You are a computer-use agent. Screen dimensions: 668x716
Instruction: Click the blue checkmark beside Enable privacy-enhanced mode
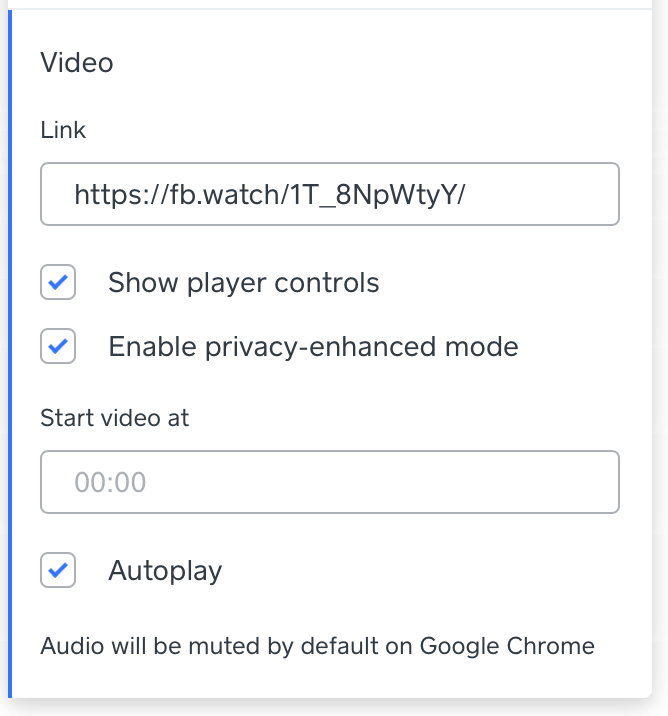(58, 346)
